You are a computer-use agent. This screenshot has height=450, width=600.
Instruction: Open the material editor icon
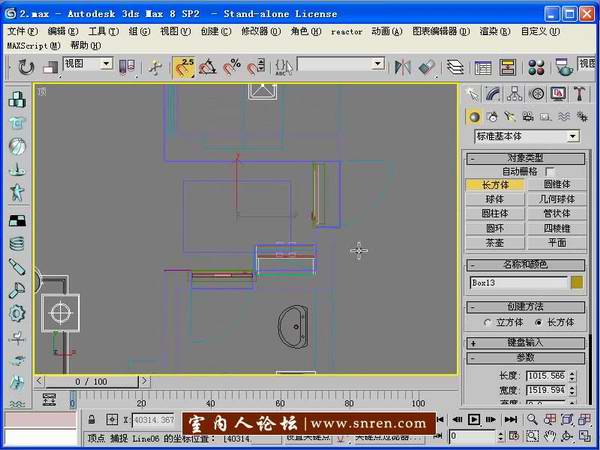coord(536,67)
